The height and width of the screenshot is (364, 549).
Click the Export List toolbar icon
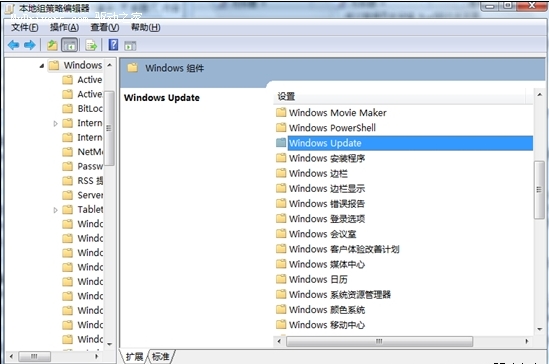pos(91,45)
